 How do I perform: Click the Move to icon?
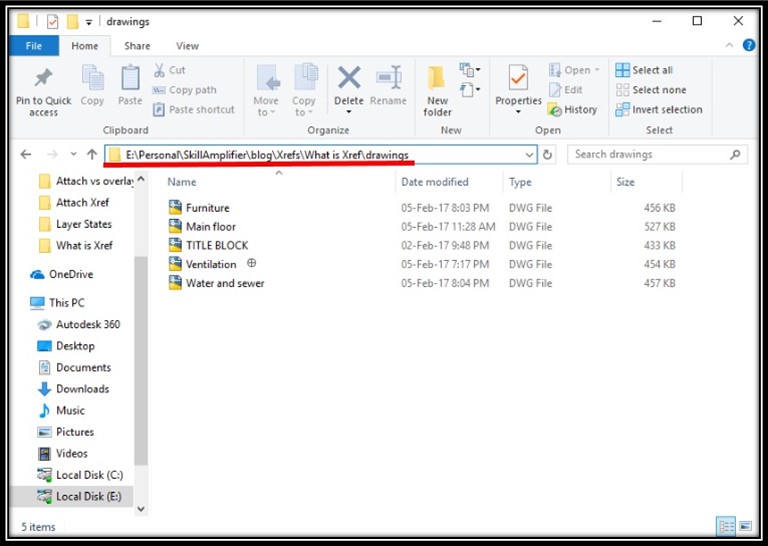(267, 78)
